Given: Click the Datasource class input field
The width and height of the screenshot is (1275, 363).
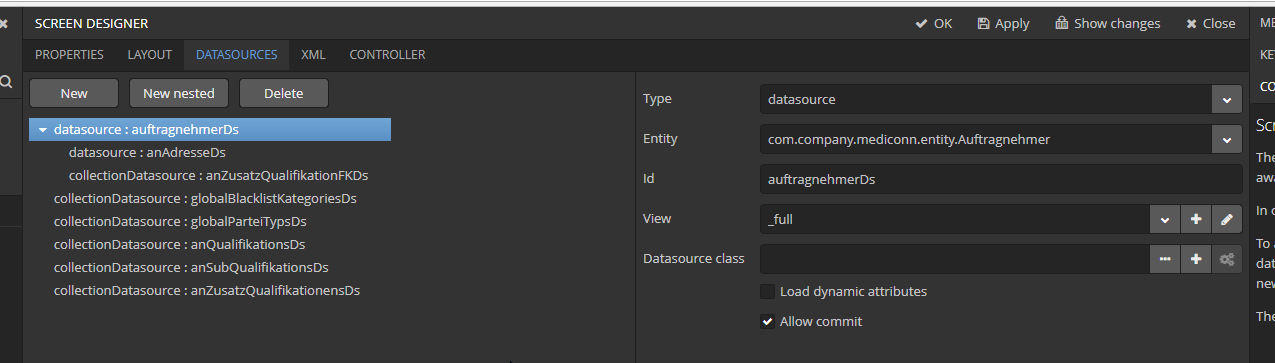Looking at the screenshot, I should pyautogui.click(x=955, y=259).
